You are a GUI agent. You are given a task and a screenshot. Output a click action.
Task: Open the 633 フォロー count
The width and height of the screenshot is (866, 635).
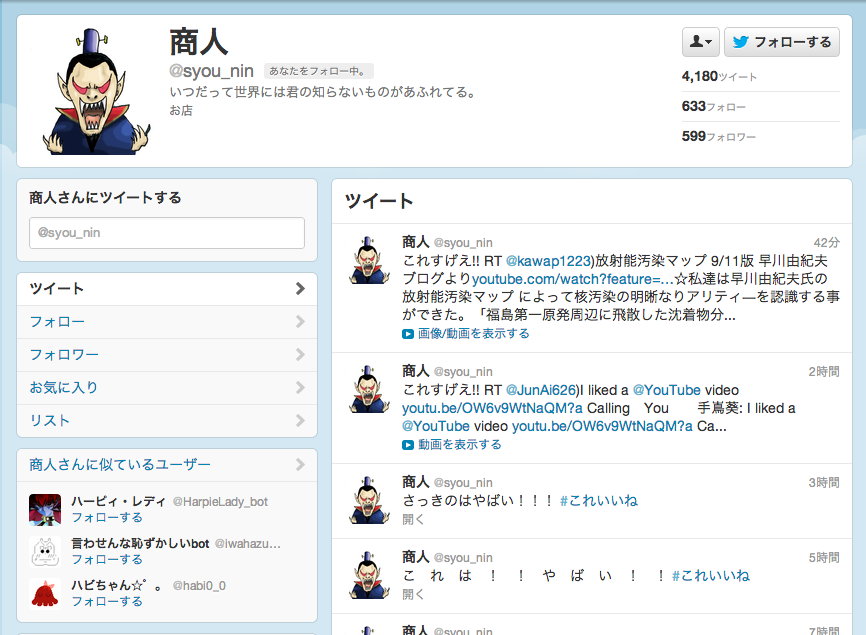[x=713, y=106]
